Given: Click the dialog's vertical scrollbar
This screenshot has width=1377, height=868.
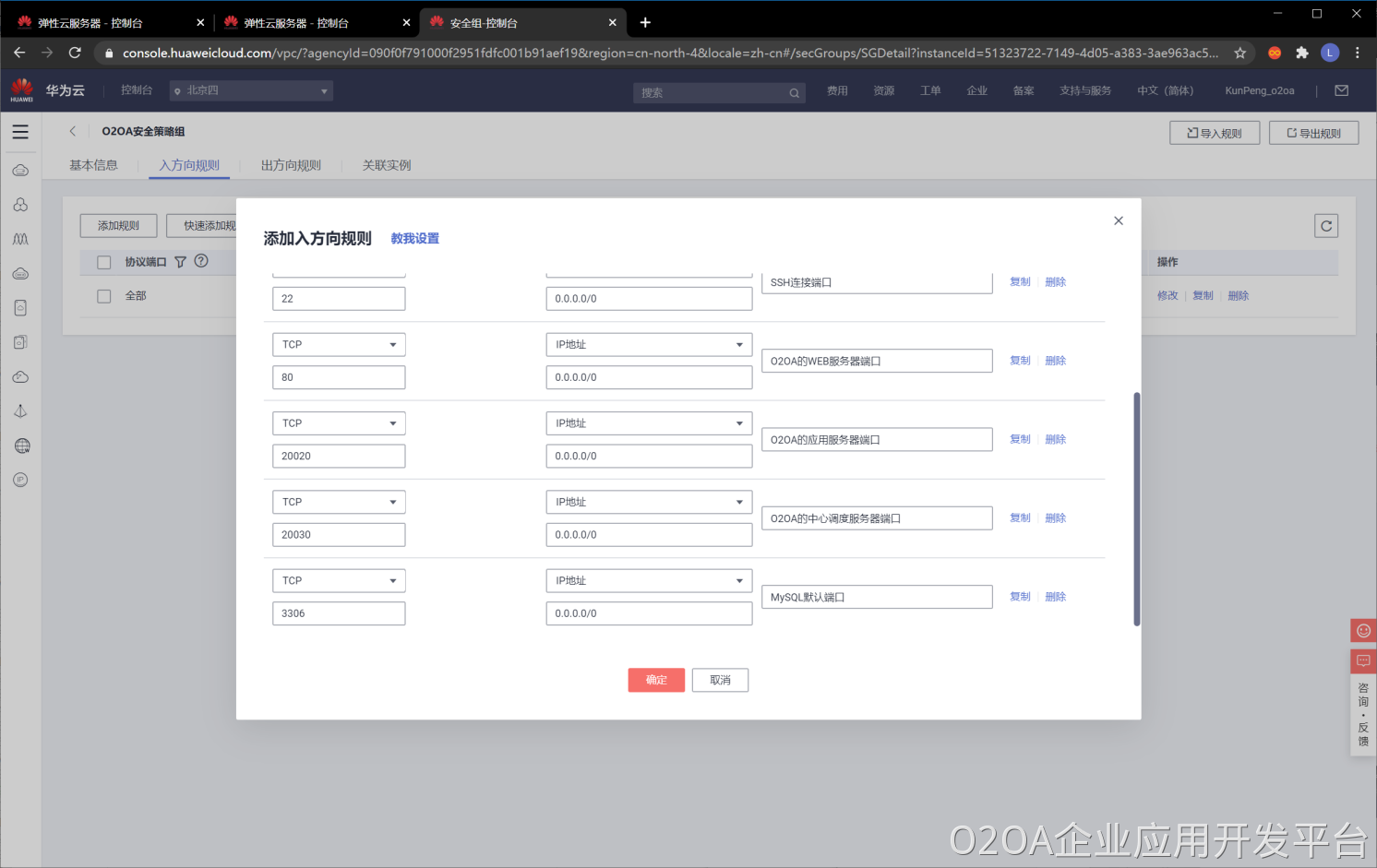Looking at the screenshot, I should (x=1136, y=507).
